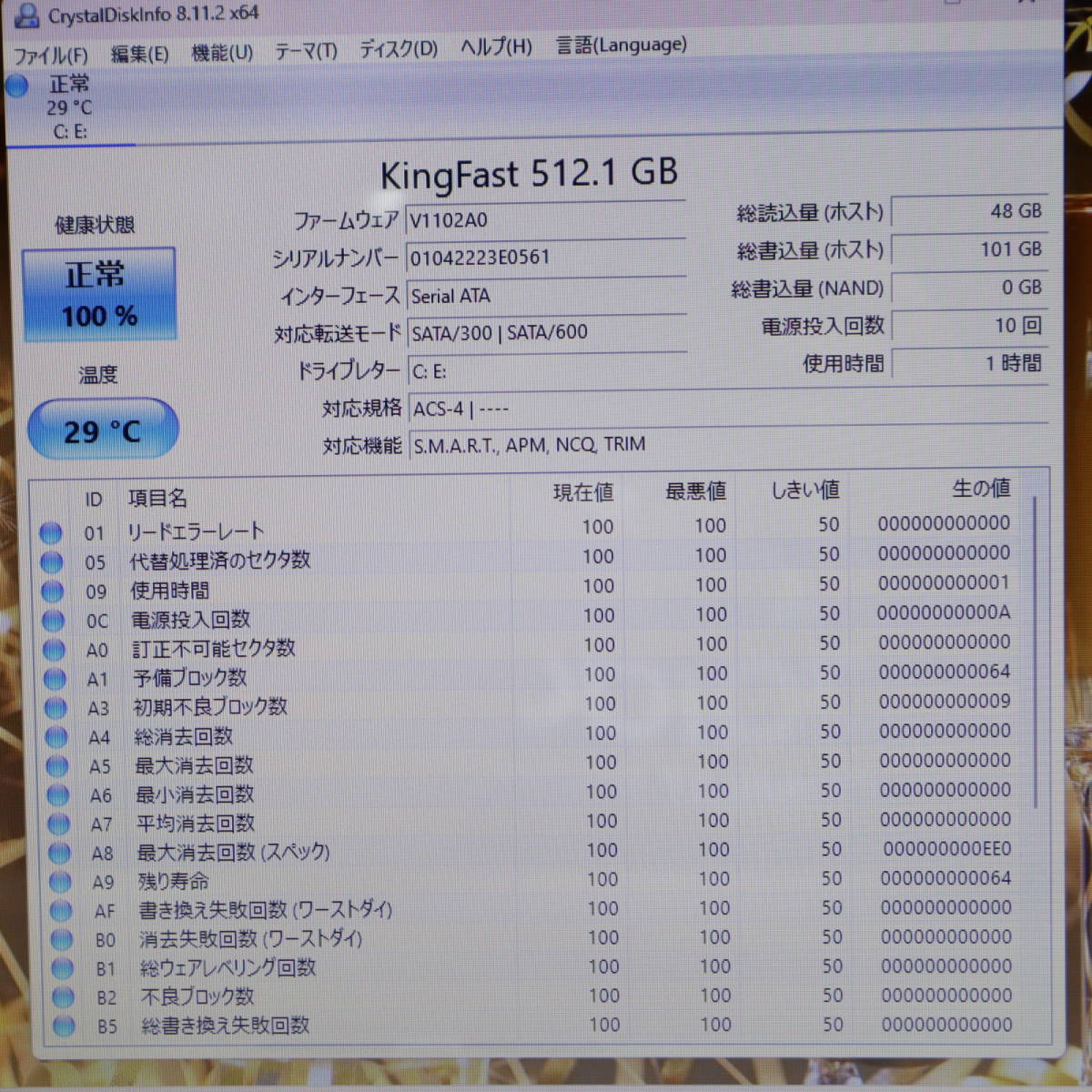Open the テーマ(T) menu

pos(306,51)
